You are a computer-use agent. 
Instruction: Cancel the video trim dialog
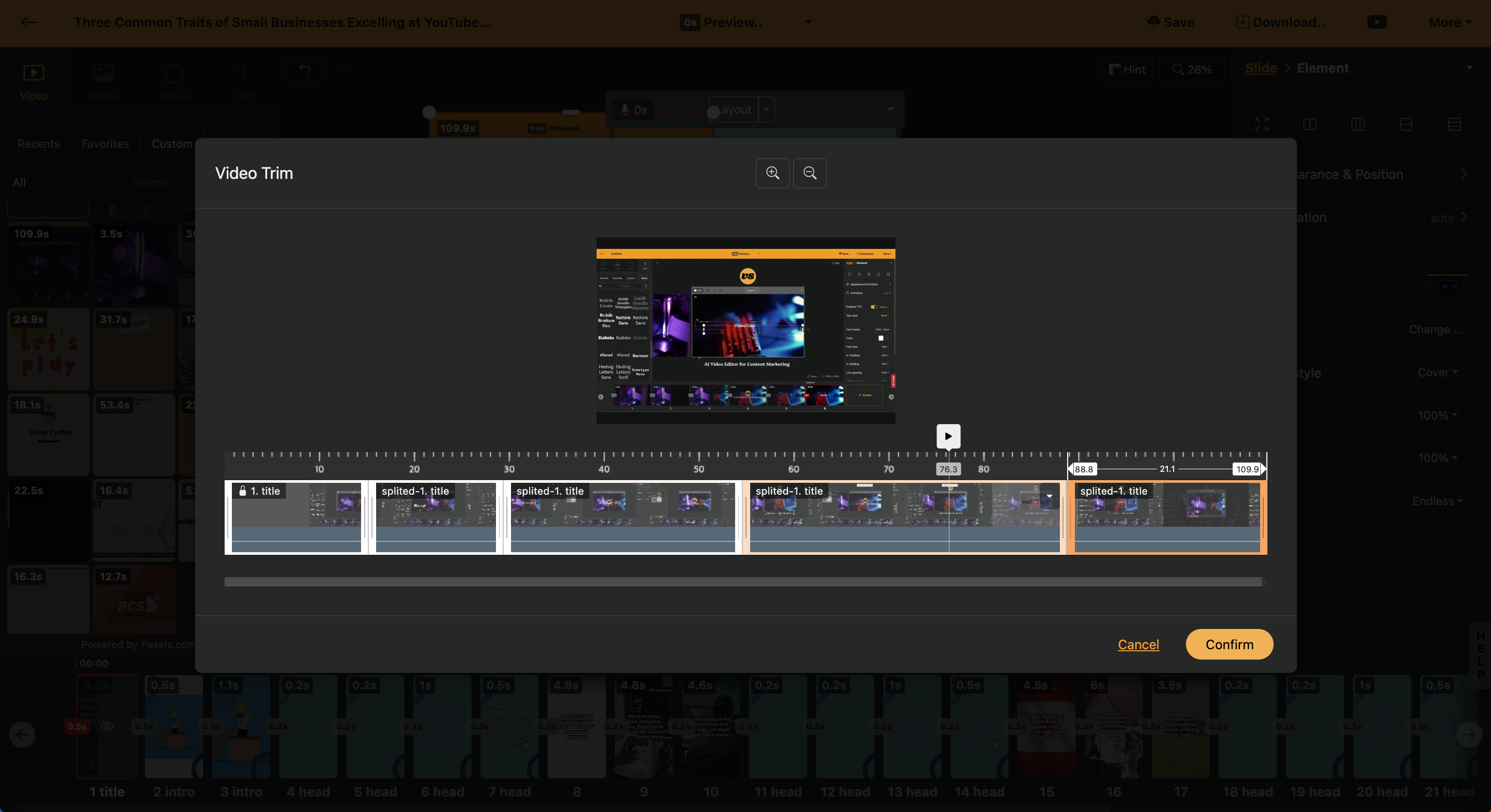(x=1138, y=645)
